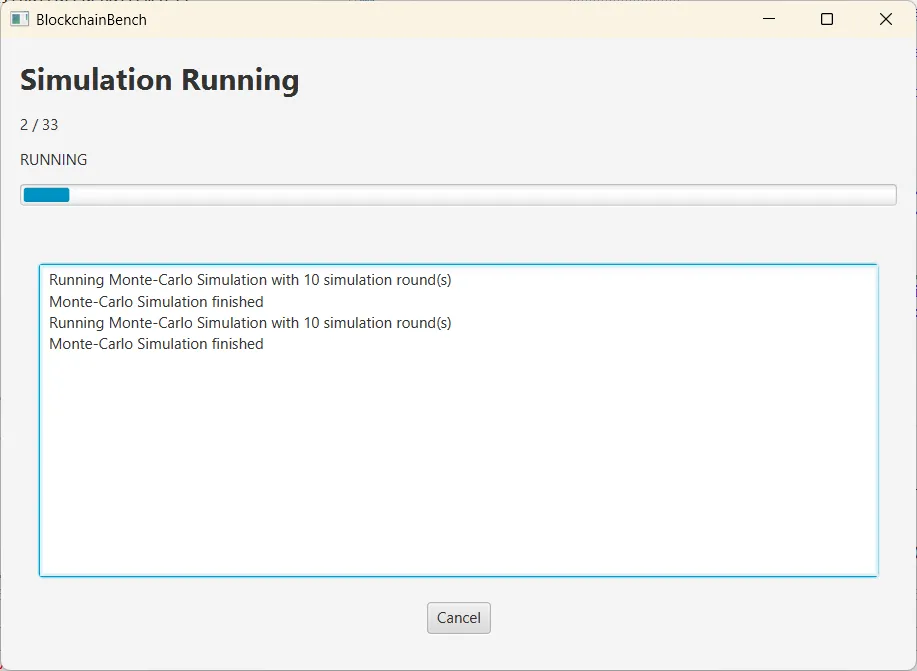Click the RUNNING status label
The image size is (917, 671).
pyautogui.click(x=53, y=160)
